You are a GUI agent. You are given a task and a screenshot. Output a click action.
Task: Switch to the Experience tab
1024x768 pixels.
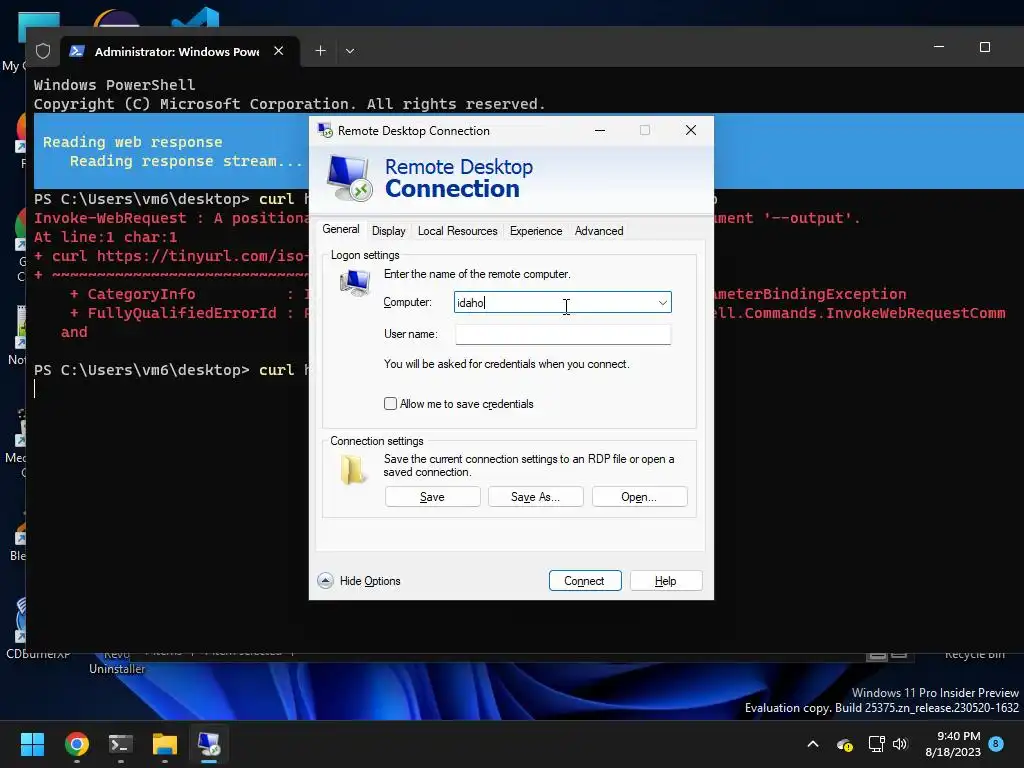click(x=536, y=231)
